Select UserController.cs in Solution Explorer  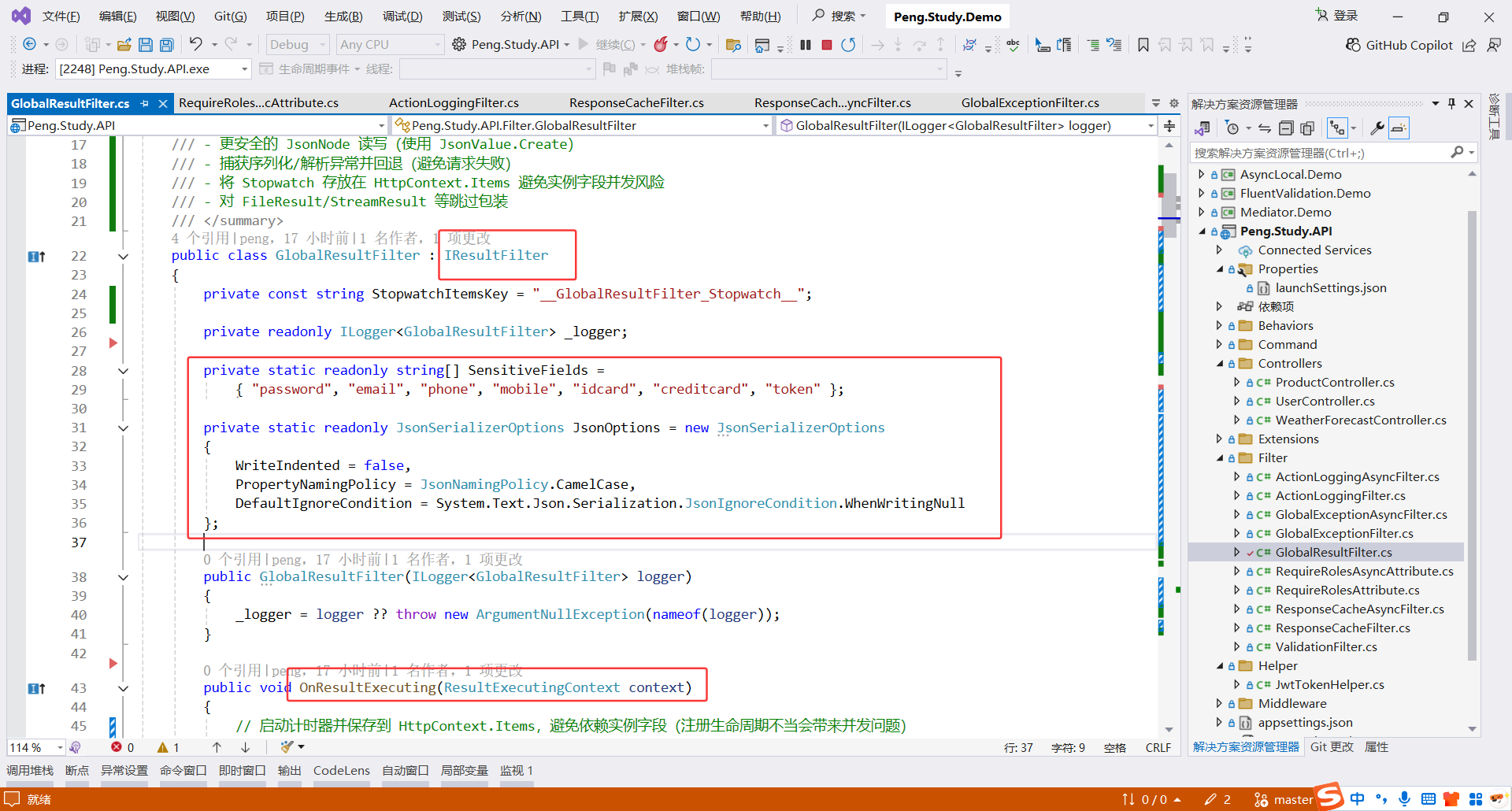pos(1325,401)
